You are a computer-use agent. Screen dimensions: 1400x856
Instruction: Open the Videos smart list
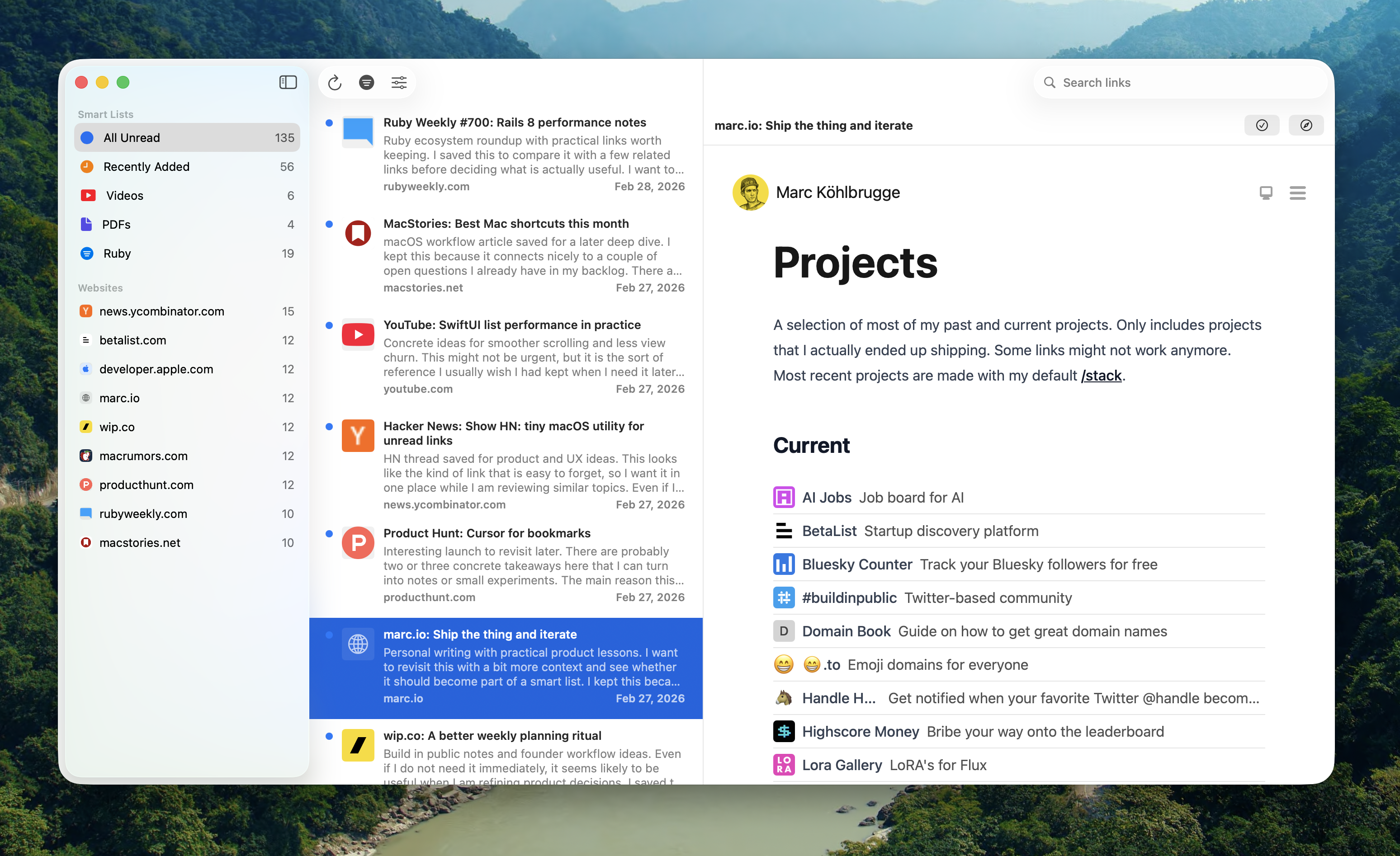pyautogui.click(x=187, y=195)
